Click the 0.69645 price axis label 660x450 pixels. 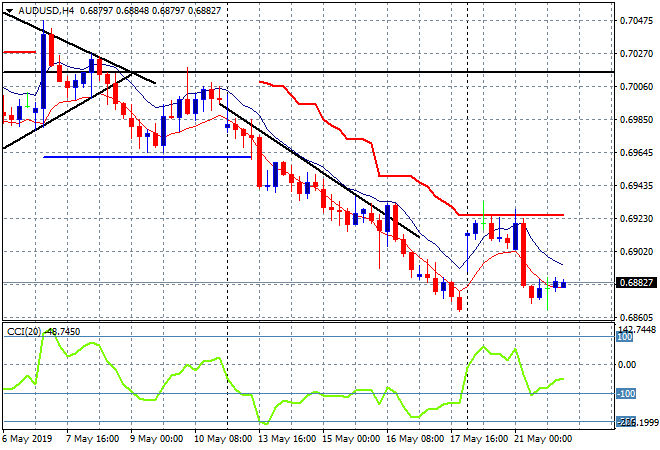click(636, 153)
